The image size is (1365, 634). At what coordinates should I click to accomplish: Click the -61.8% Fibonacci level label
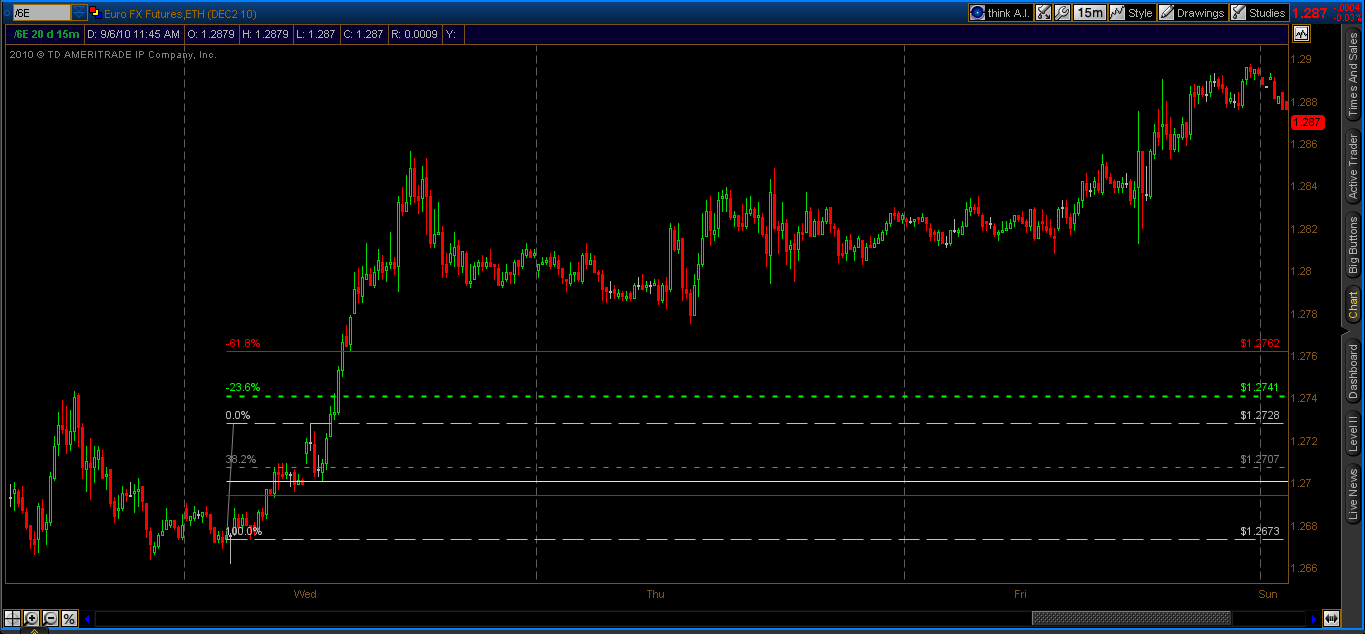click(243, 343)
